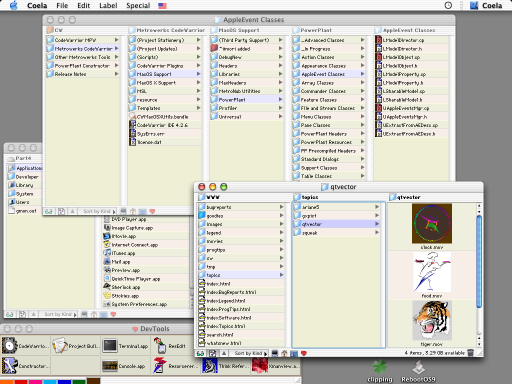Expand the ariane5 folder arrow

pos(377,207)
